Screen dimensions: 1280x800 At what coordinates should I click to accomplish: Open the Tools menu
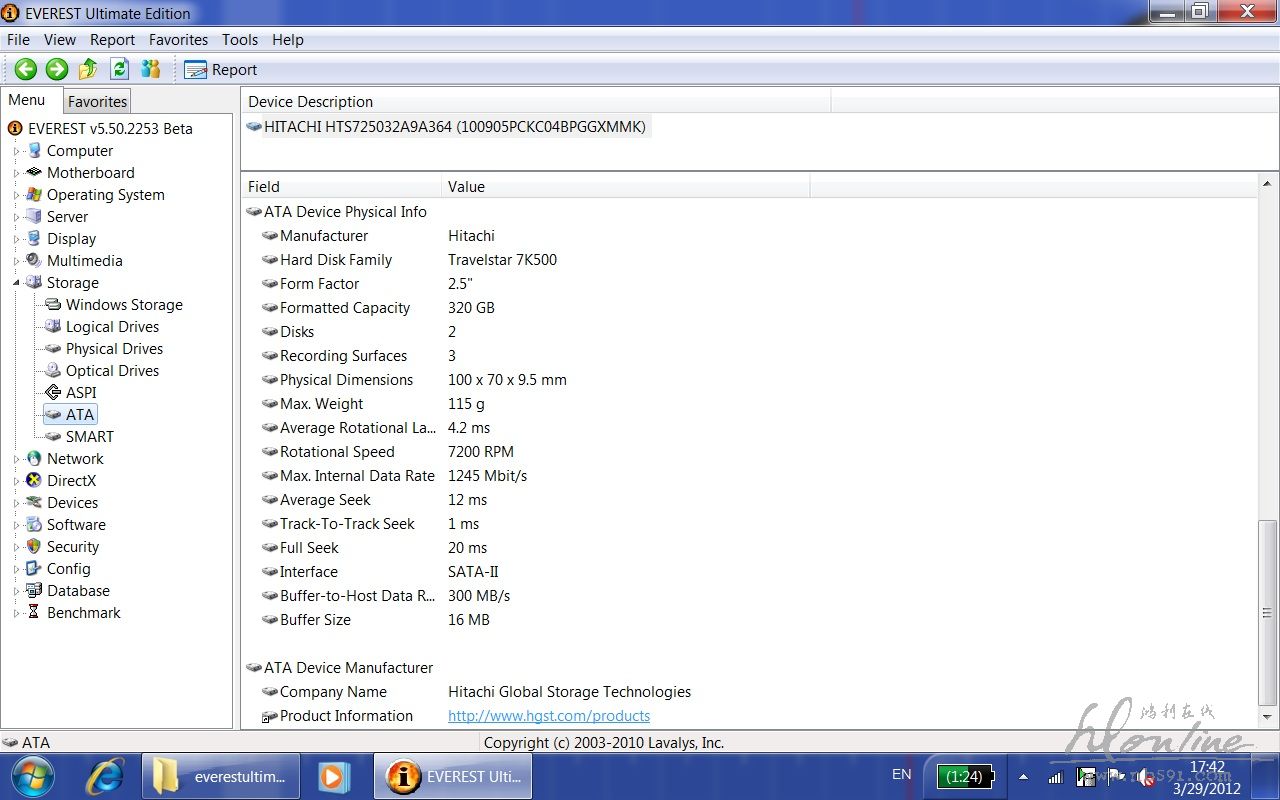click(x=239, y=40)
